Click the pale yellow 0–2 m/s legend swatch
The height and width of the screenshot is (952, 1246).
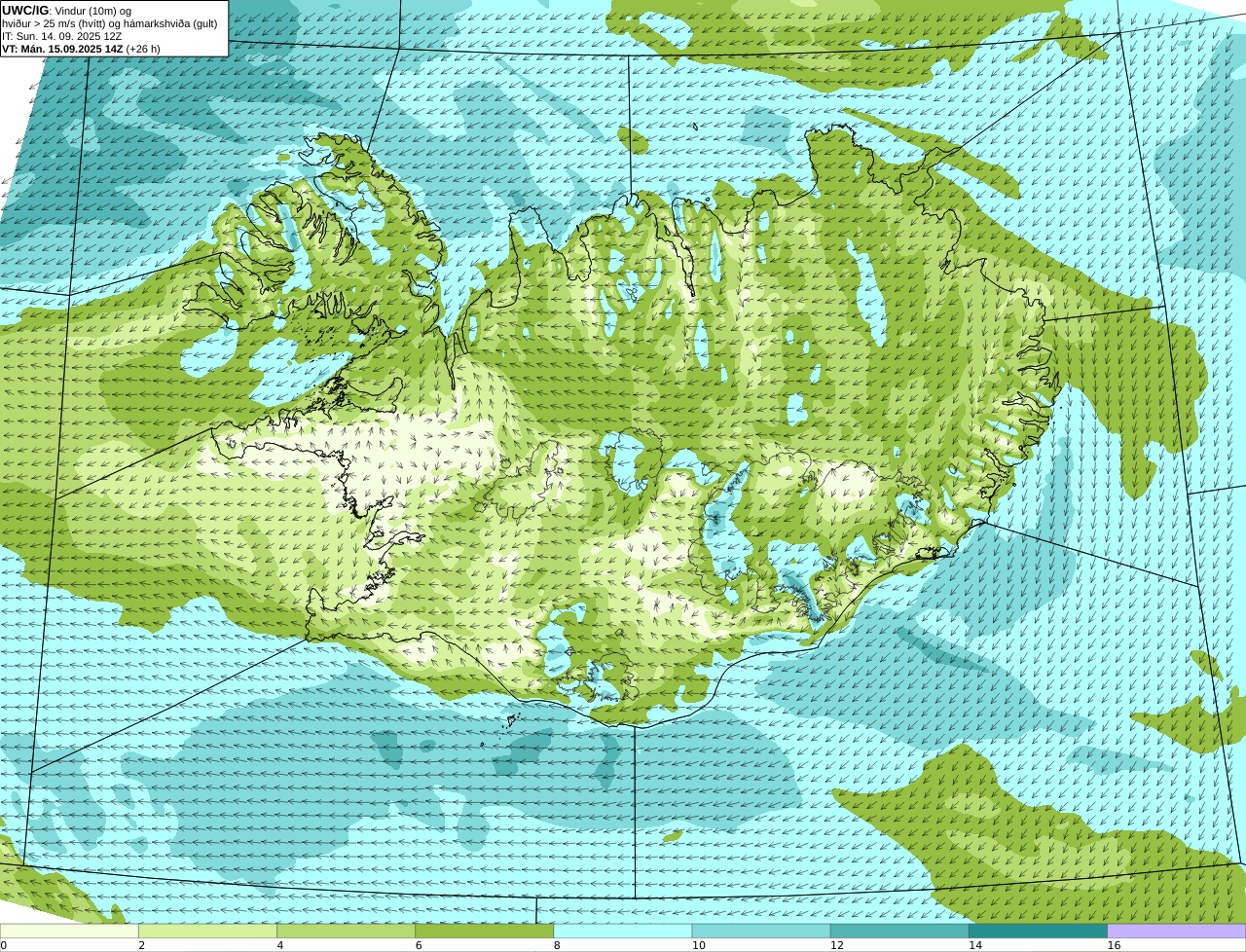tap(69, 931)
